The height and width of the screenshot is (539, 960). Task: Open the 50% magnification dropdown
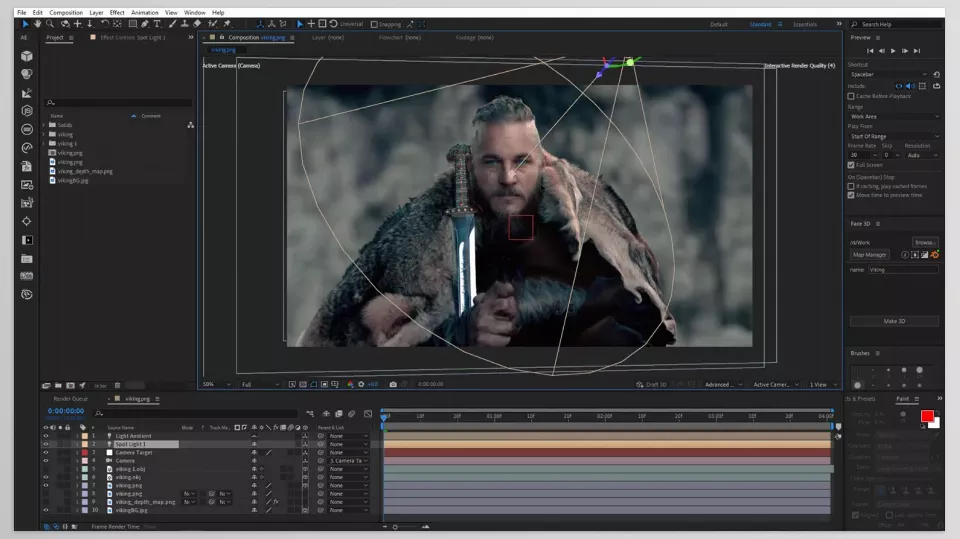pos(217,384)
